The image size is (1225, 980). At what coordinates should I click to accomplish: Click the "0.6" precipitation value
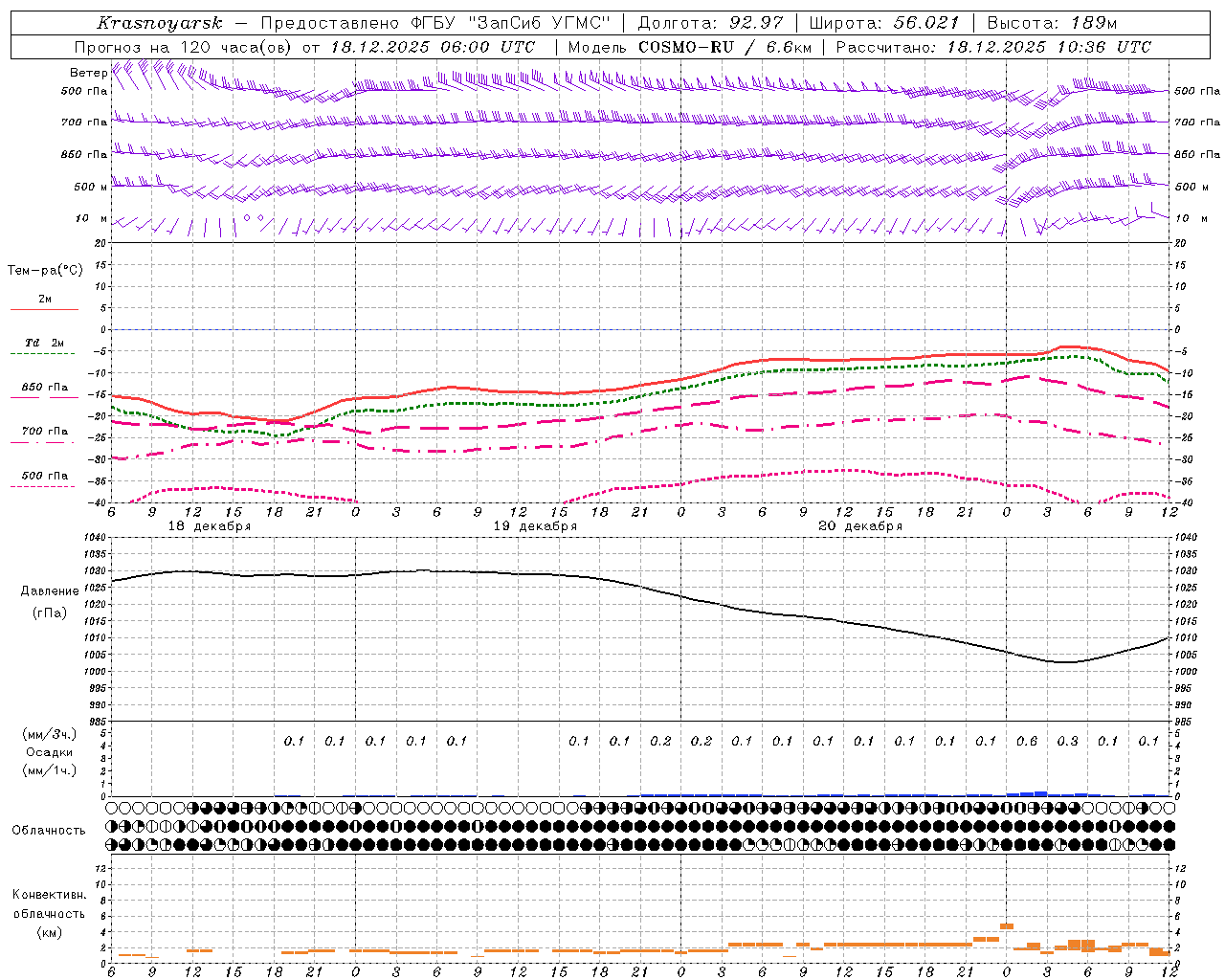[x=1027, y=741]
